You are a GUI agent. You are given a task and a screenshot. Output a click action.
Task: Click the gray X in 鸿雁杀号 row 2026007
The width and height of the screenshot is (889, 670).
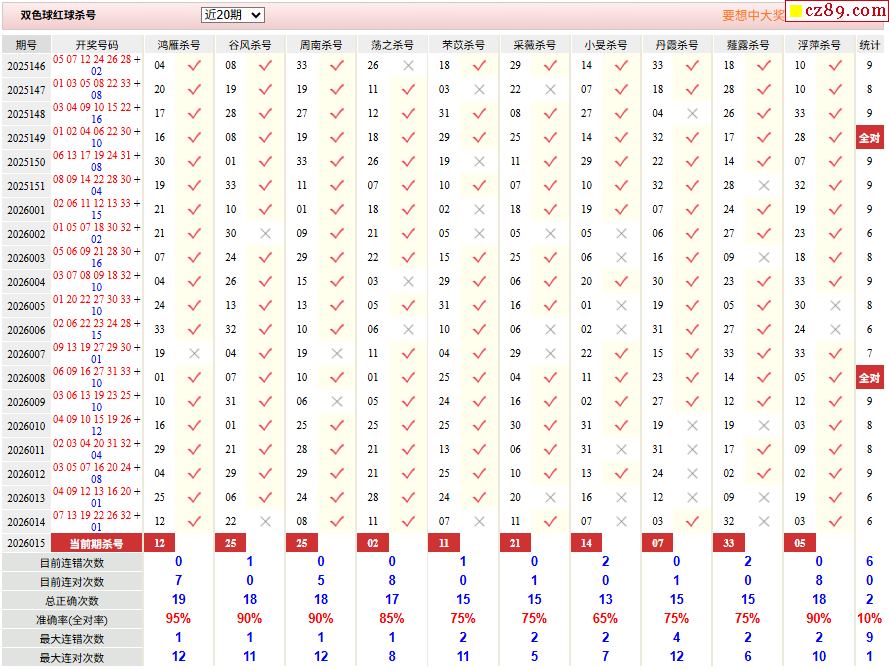[194, 353]
